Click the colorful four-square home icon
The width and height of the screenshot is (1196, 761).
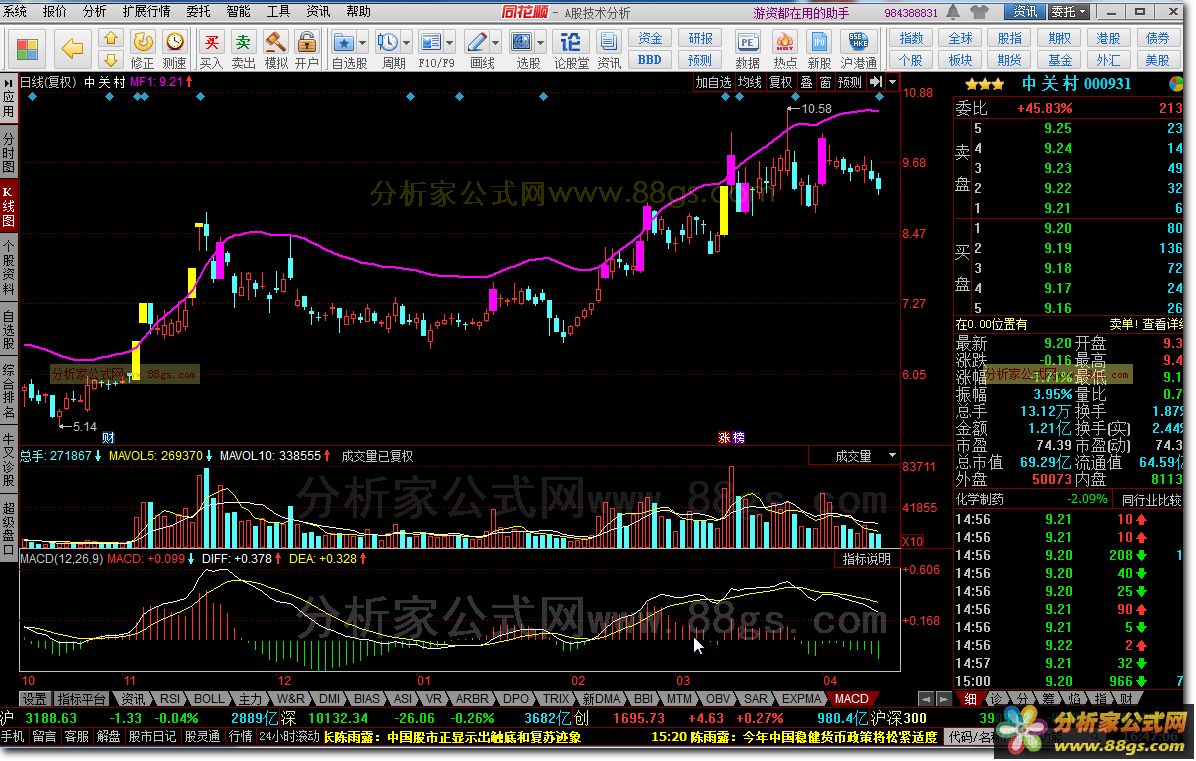pyautogui.click(x=27, y=50)
